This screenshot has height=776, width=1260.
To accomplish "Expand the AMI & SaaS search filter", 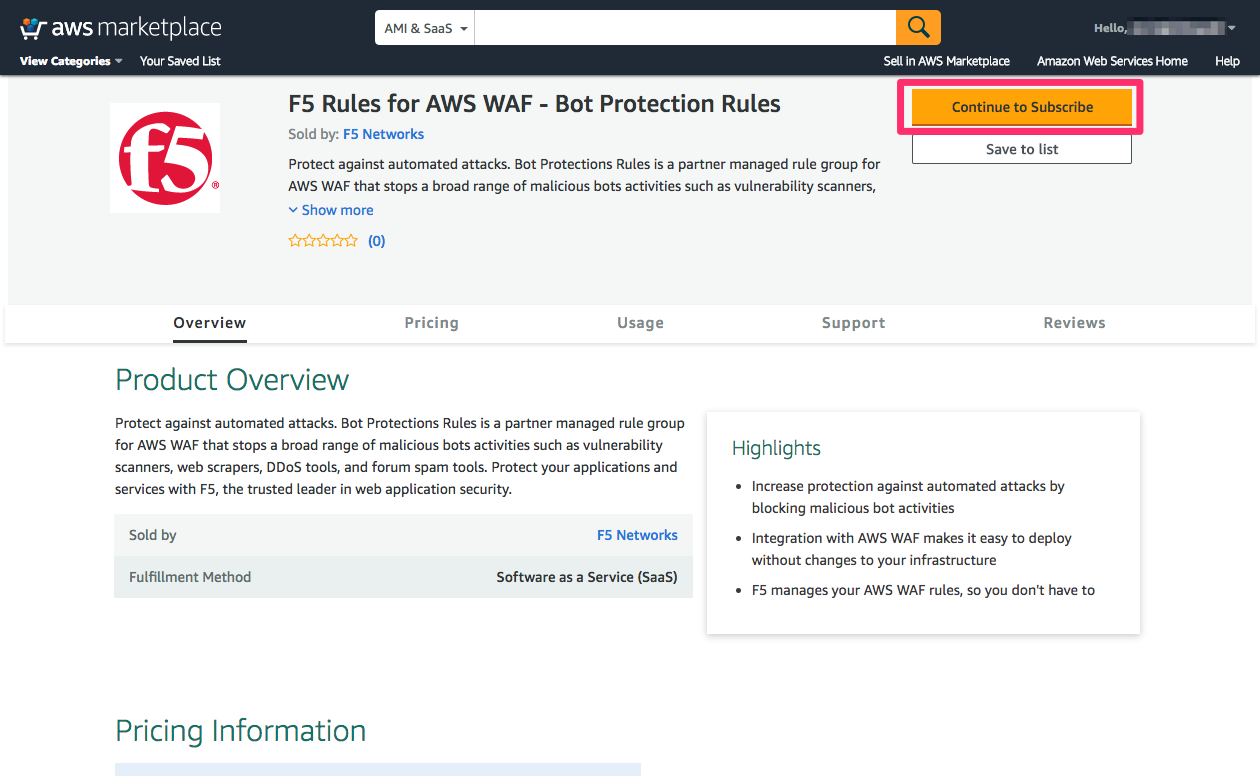I will point(425,27).
